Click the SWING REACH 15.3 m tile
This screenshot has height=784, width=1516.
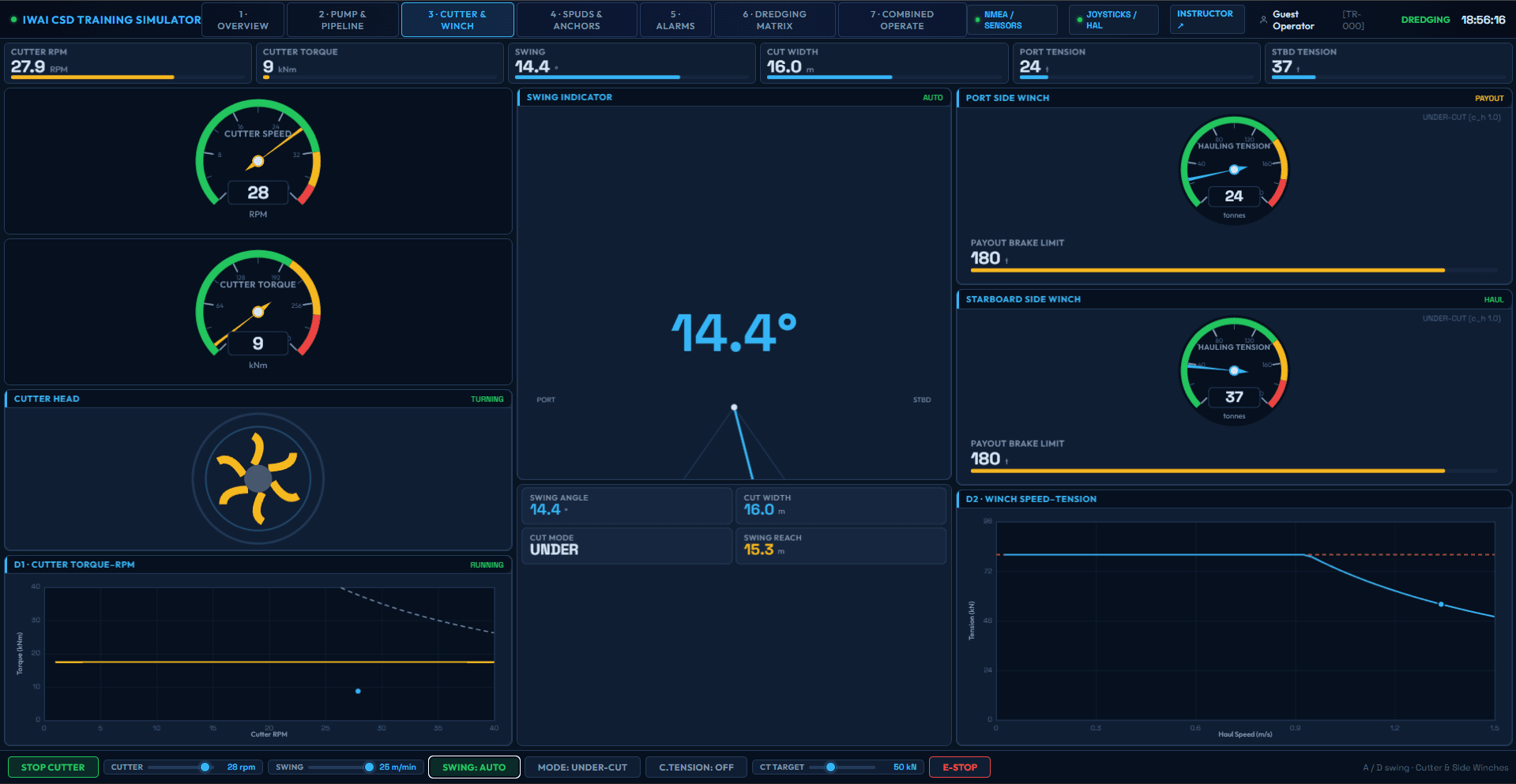(841, 546)
